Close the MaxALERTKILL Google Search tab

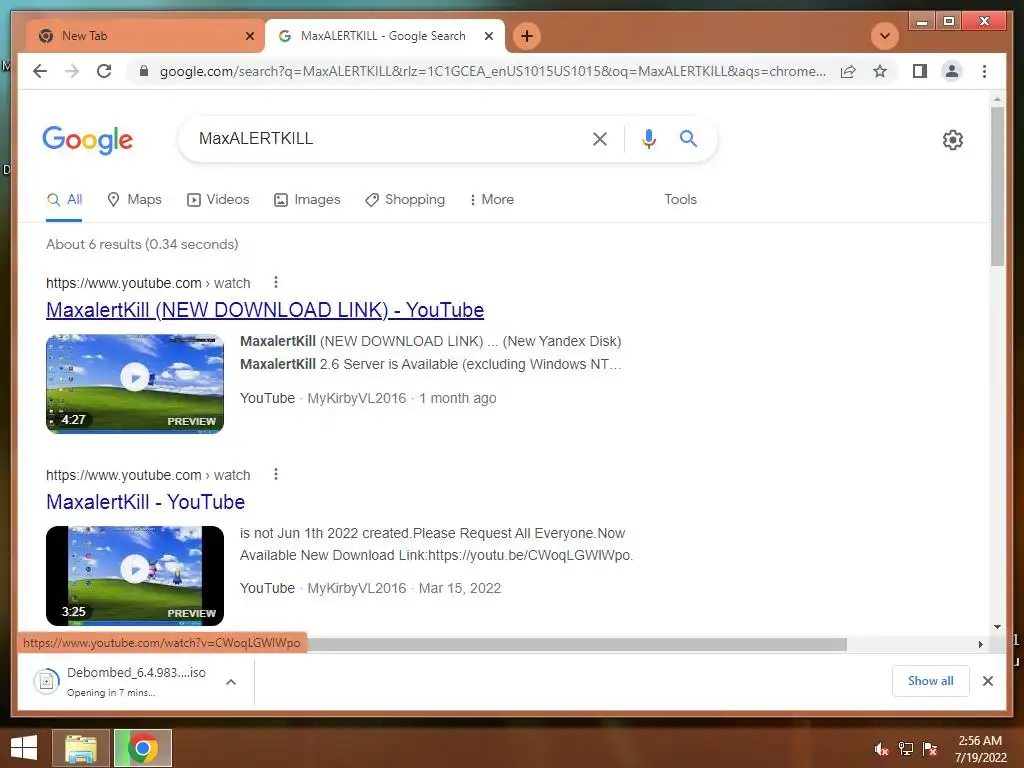(x=488, y=36)
